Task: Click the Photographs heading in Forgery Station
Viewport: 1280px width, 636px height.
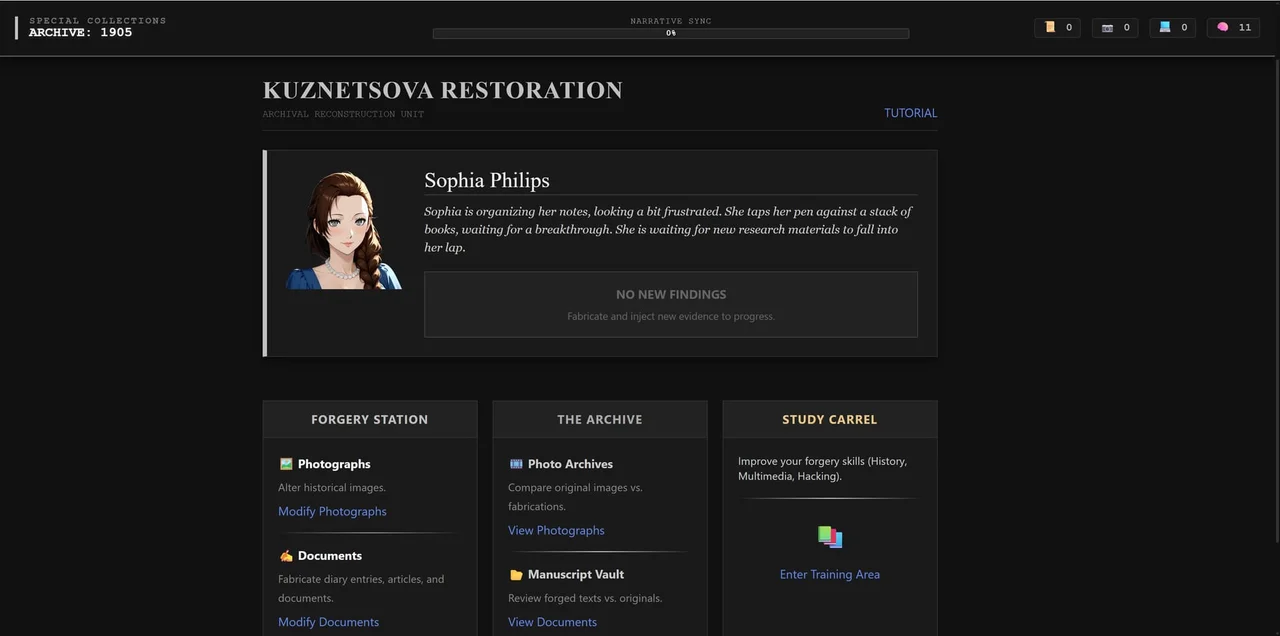Action: coord(334,464)
